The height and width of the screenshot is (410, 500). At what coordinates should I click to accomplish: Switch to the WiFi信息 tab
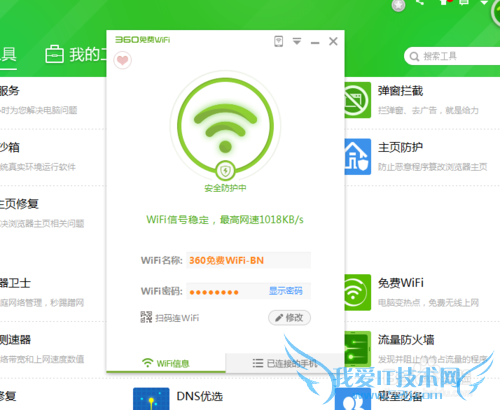(x=166, y=363)
